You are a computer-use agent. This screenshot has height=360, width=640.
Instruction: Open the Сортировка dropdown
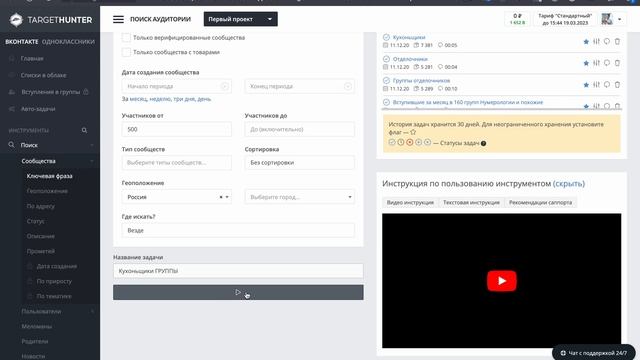point(299,162)
